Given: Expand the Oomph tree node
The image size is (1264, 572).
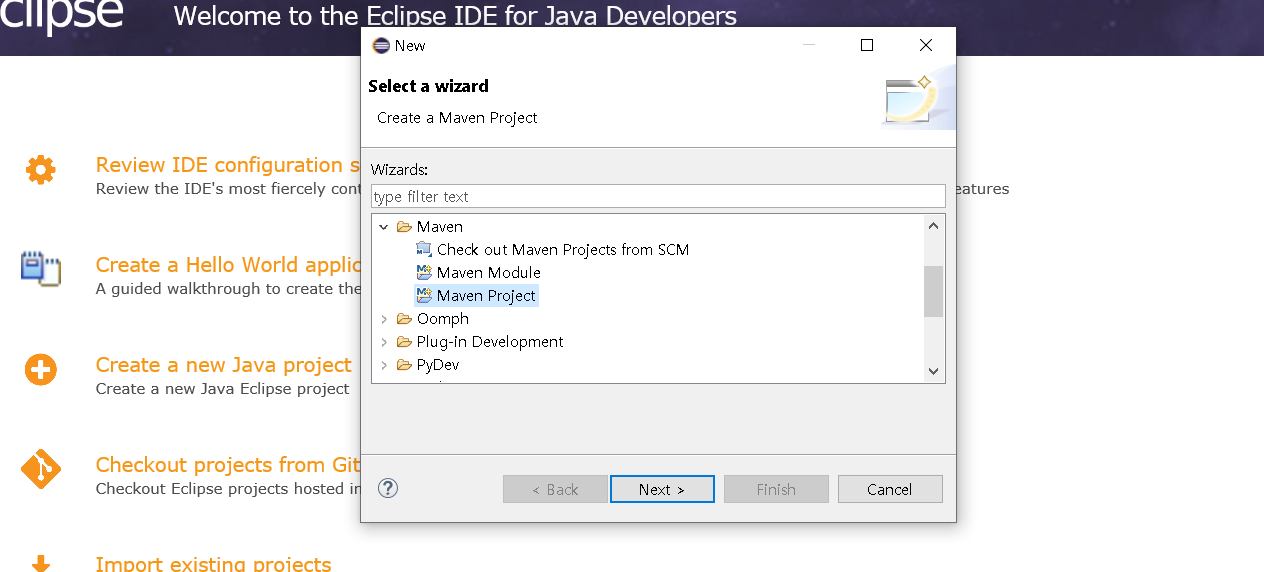Looking at the screenshot, I should click(x=383, y=319).
